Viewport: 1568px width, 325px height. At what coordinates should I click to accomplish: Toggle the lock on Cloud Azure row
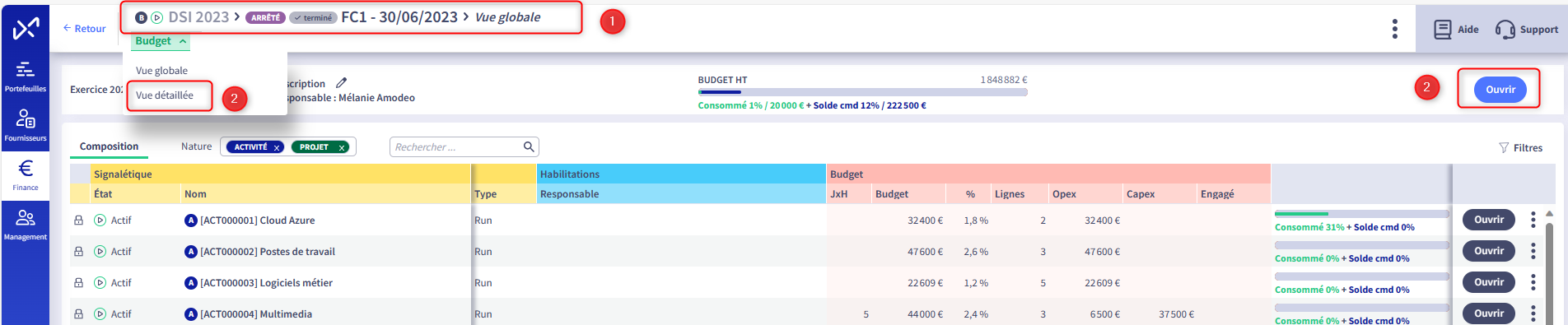(x=79, y=221)
